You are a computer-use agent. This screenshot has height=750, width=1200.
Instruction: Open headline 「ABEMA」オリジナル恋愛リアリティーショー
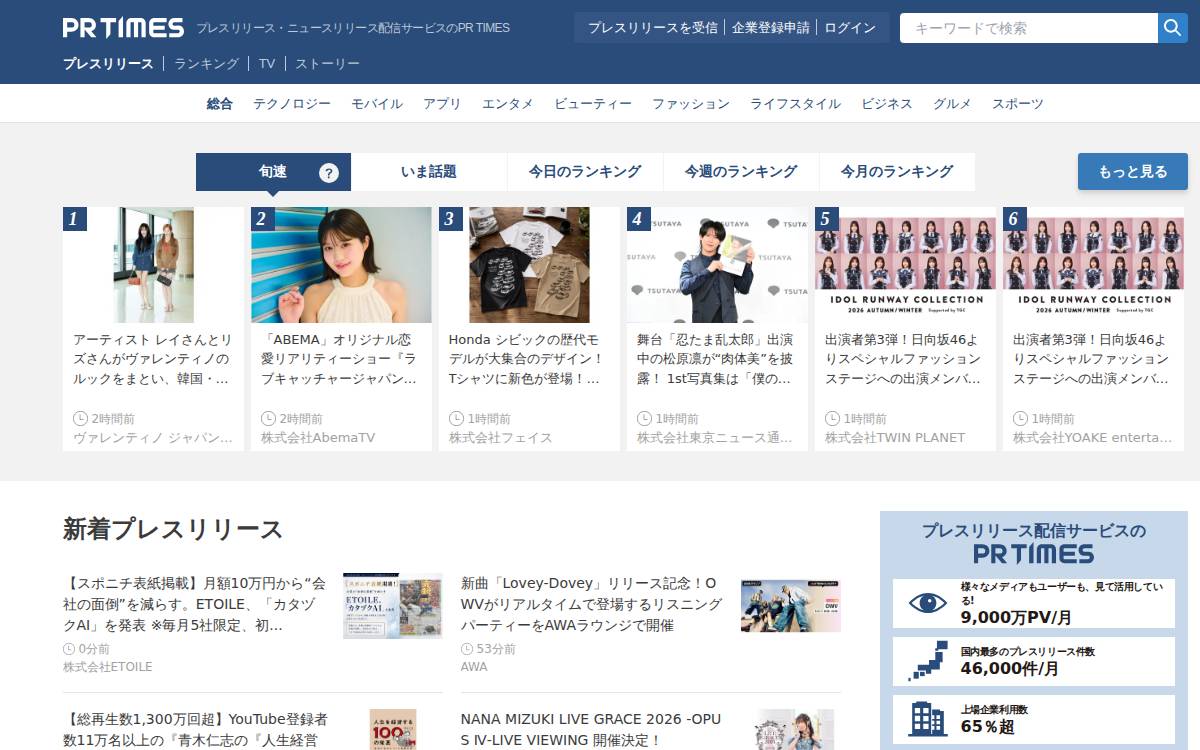tap(341, 360)
